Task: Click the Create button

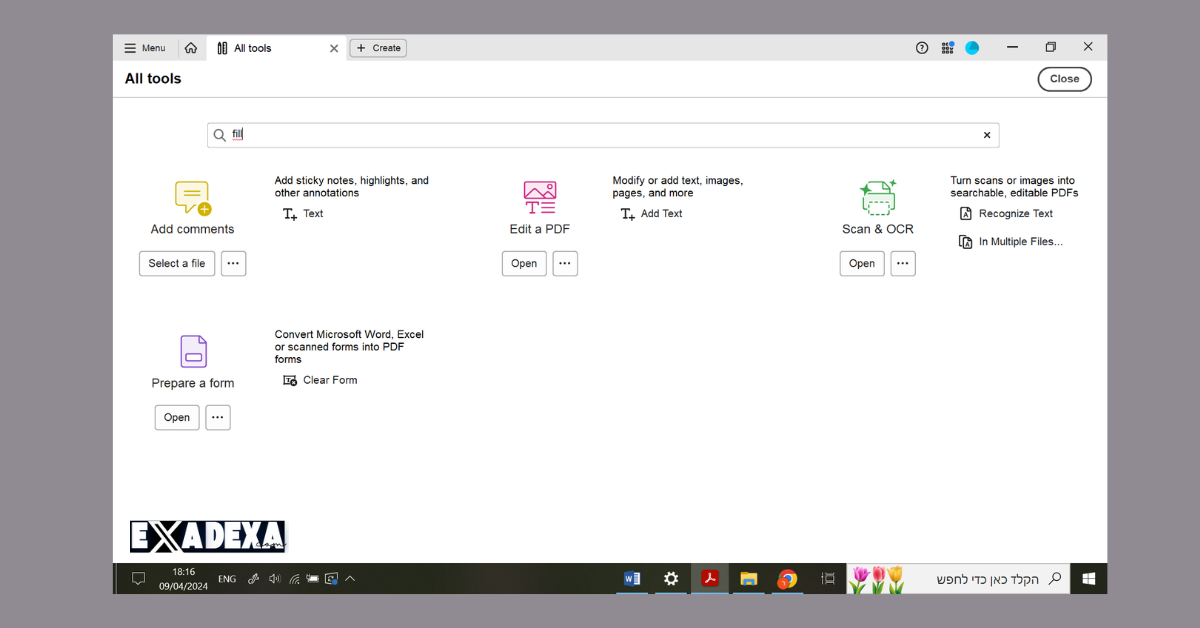Action: pos(378,47)
